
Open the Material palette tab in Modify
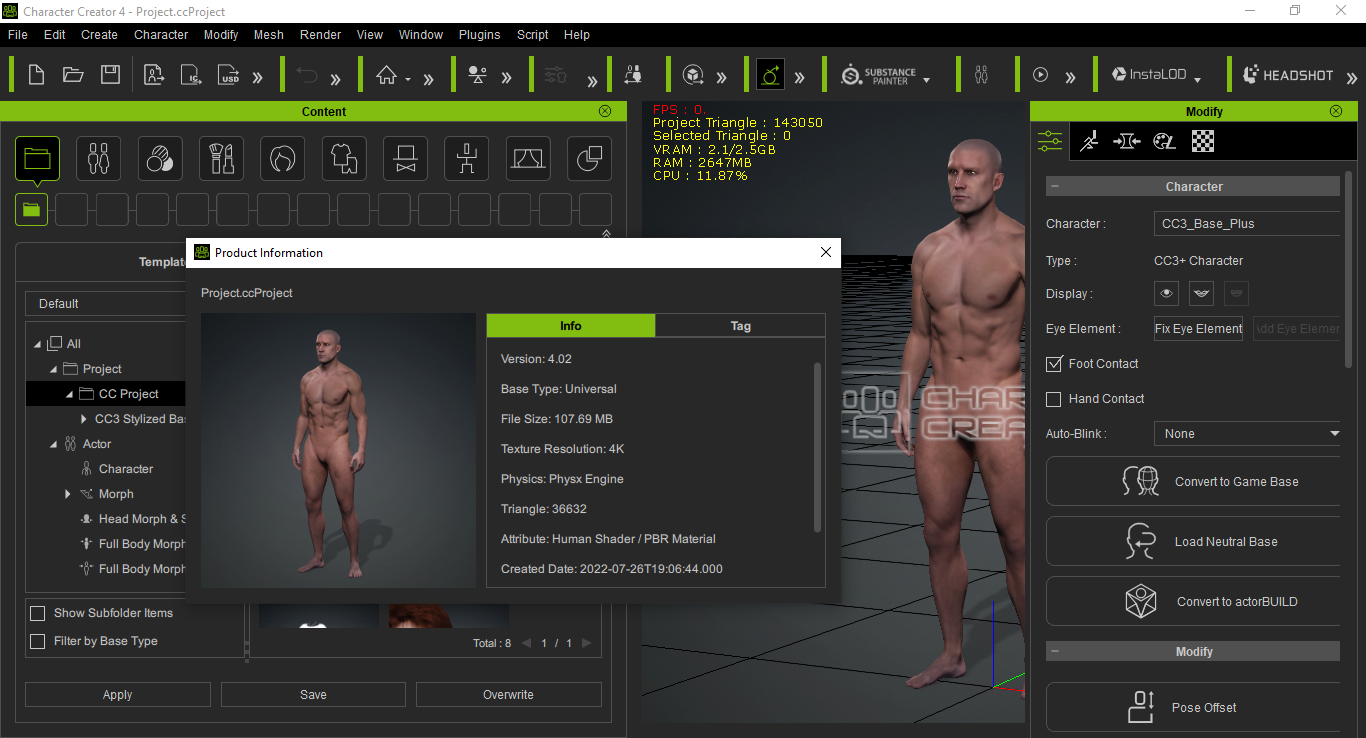point(1164,141)
